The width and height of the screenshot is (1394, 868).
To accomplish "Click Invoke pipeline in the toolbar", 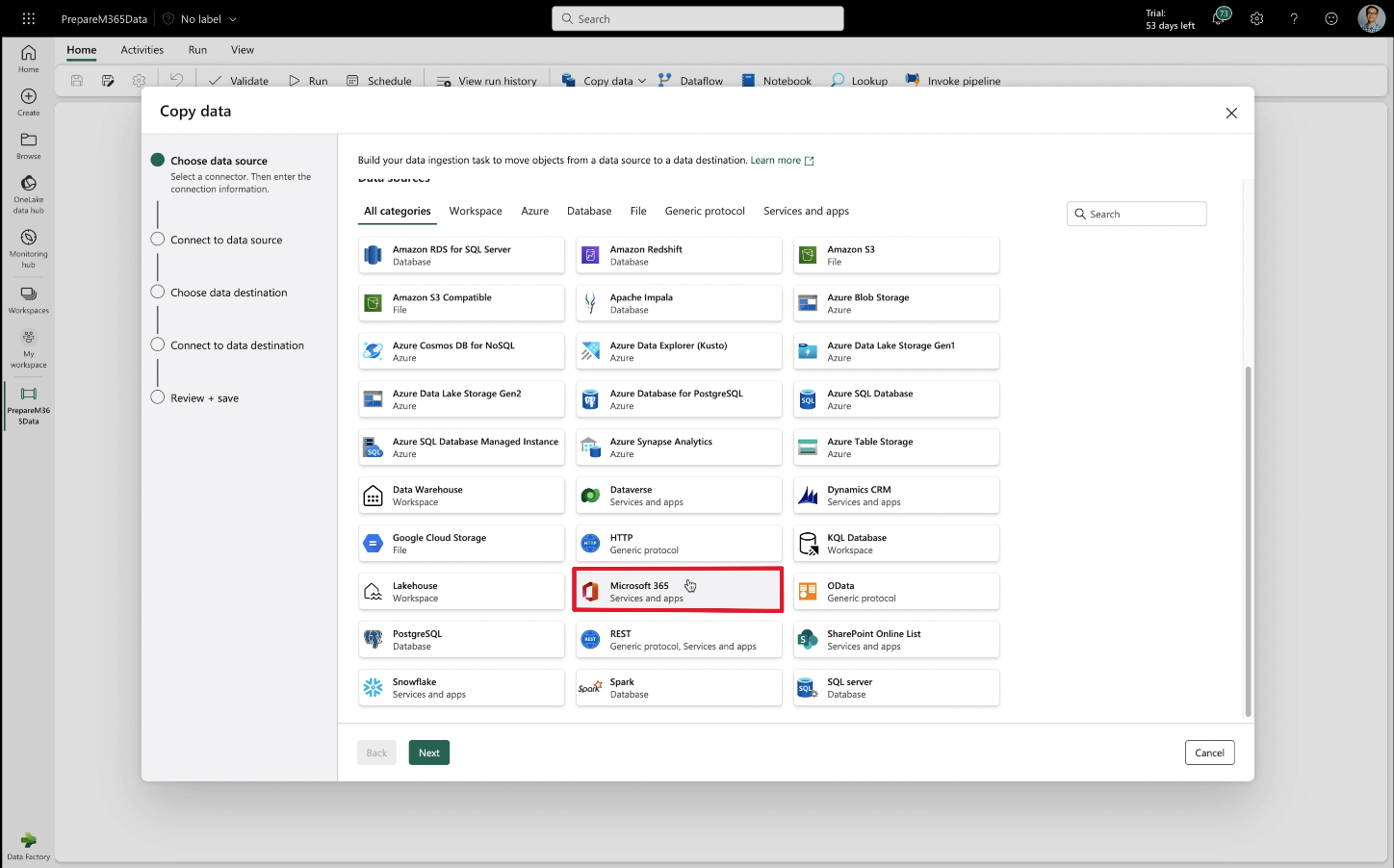I will [x=953, y=81].
